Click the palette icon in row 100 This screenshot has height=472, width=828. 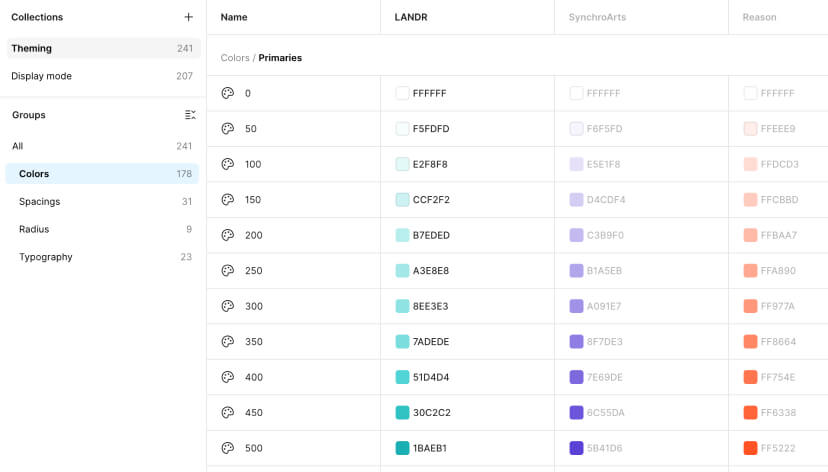(227, 164)
